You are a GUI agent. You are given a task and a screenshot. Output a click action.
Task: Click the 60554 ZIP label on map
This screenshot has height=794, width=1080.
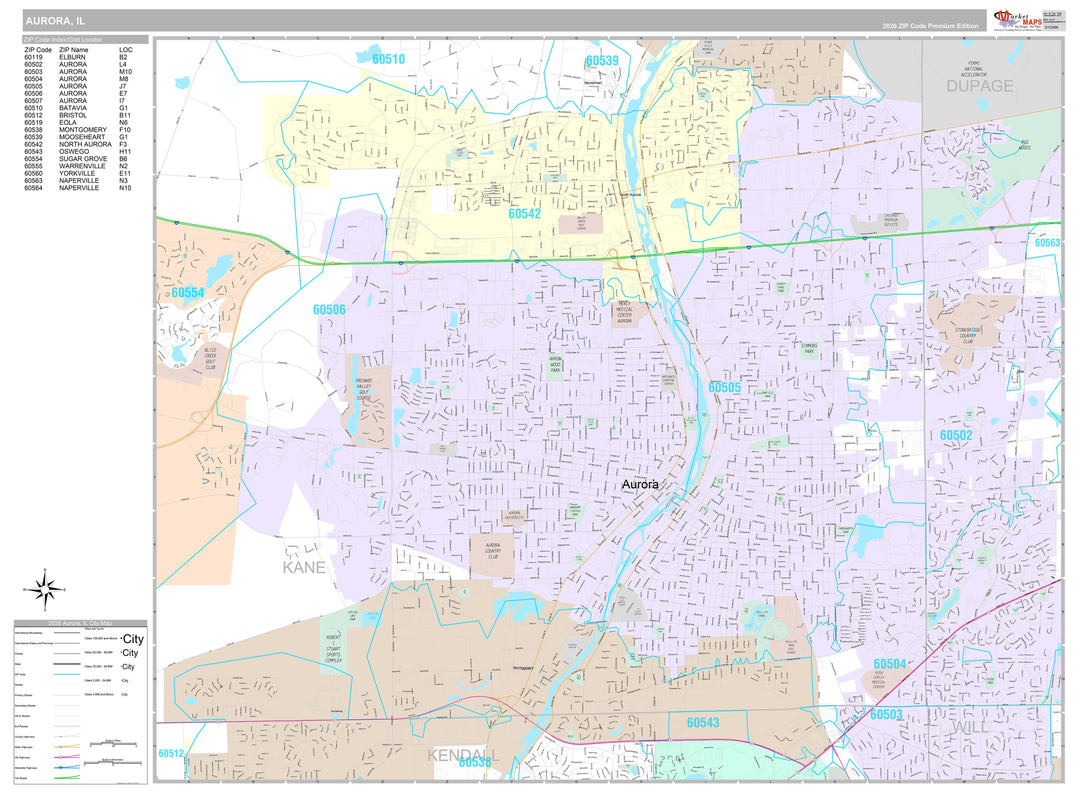tap(188, 293)
